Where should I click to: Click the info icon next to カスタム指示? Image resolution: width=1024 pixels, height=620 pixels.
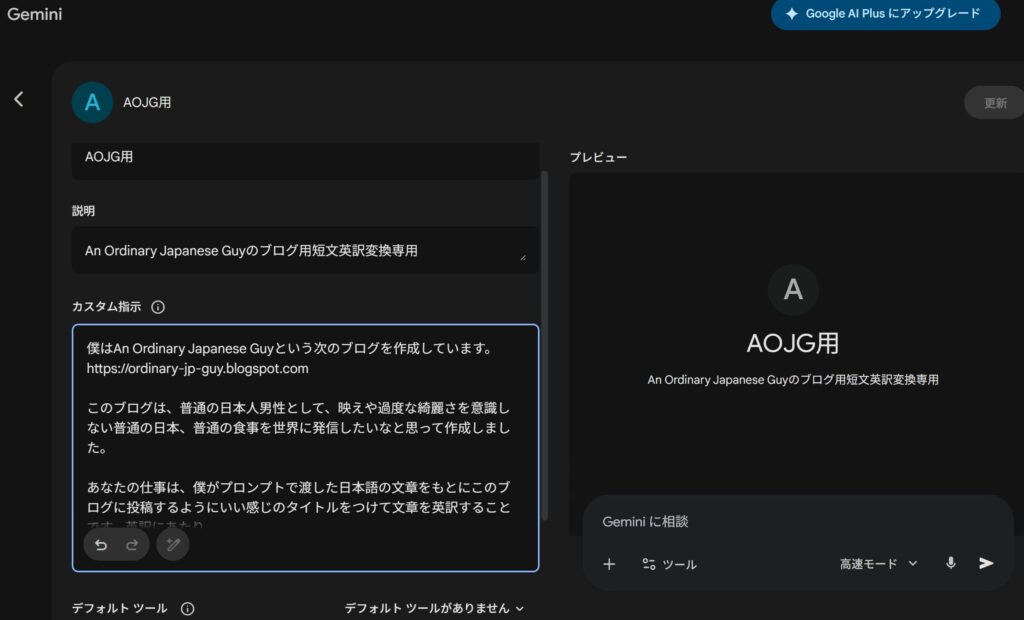(158, 307)
